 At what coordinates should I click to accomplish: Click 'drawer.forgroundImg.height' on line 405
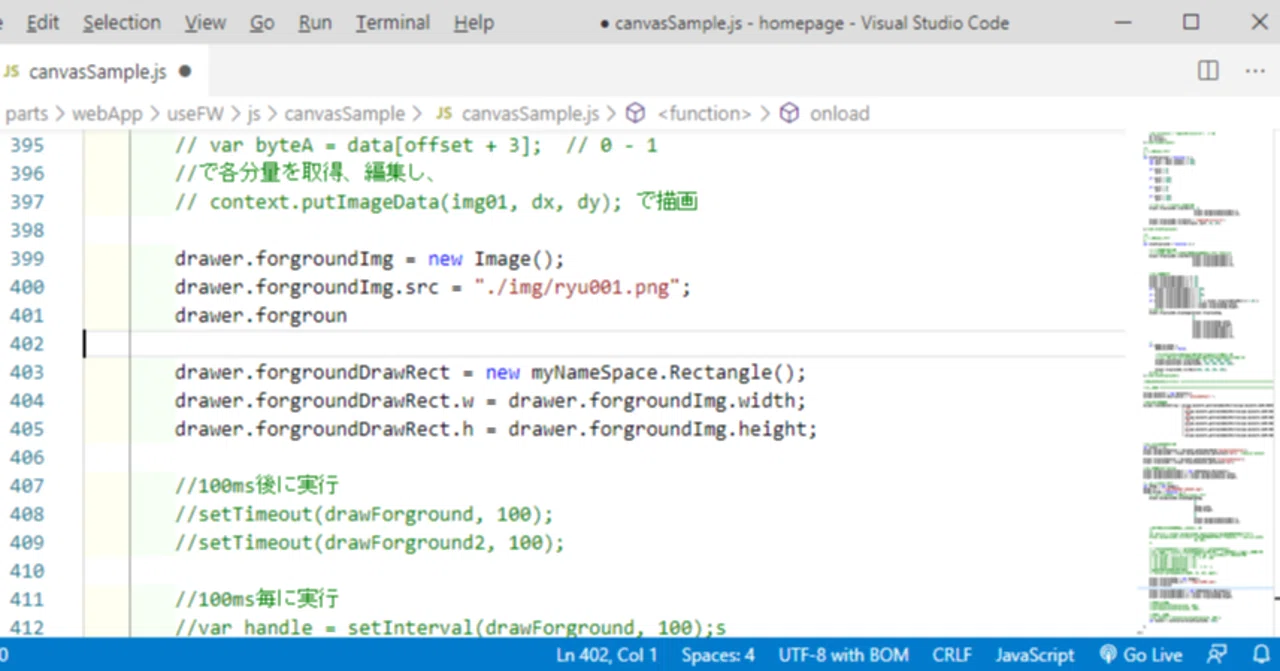(x=657, y=429)
